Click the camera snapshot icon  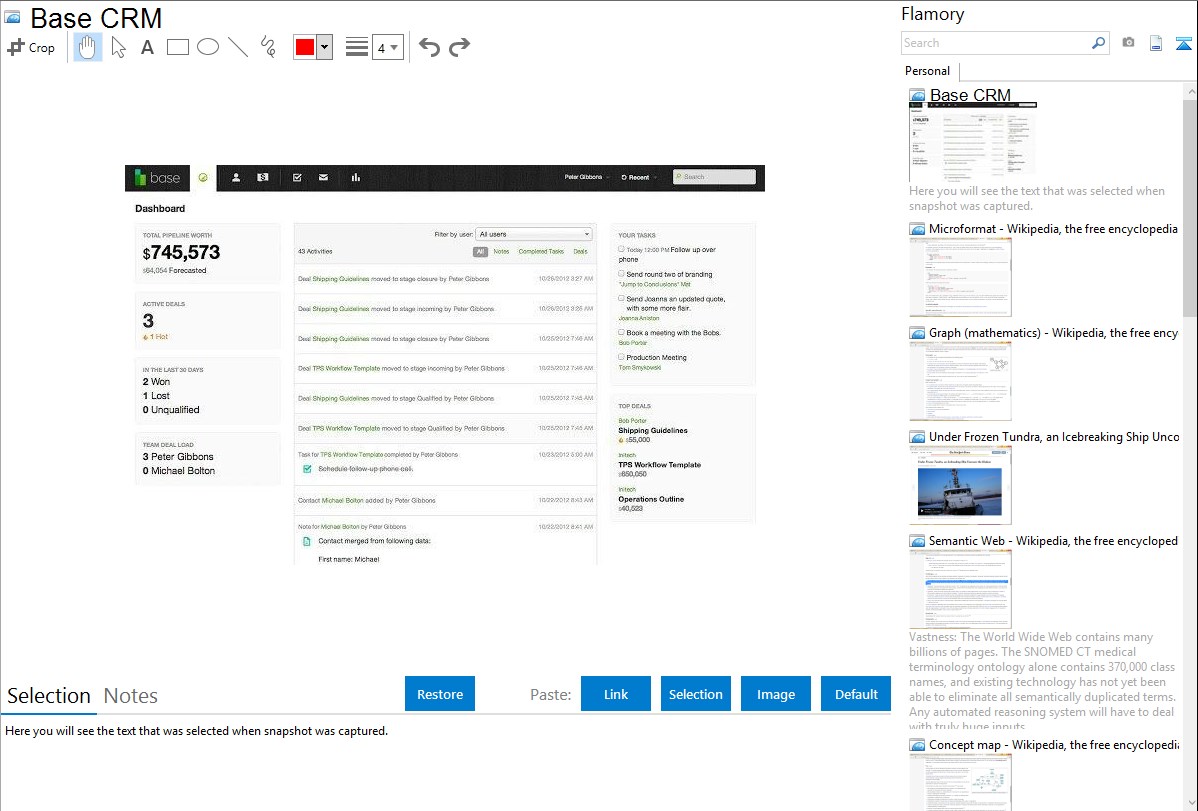point(1128,43)
